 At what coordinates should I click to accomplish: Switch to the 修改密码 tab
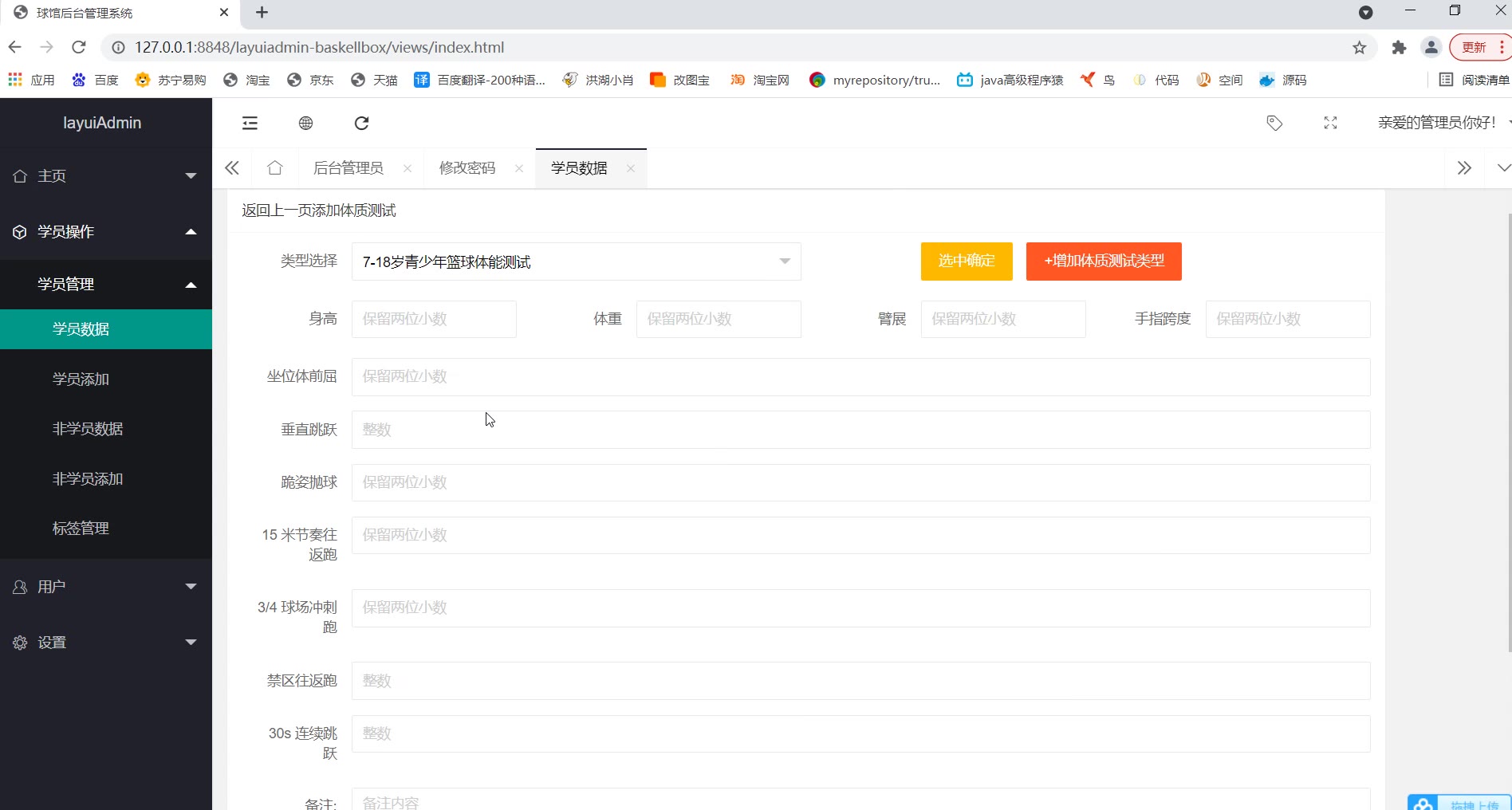(x=467, y=168)
